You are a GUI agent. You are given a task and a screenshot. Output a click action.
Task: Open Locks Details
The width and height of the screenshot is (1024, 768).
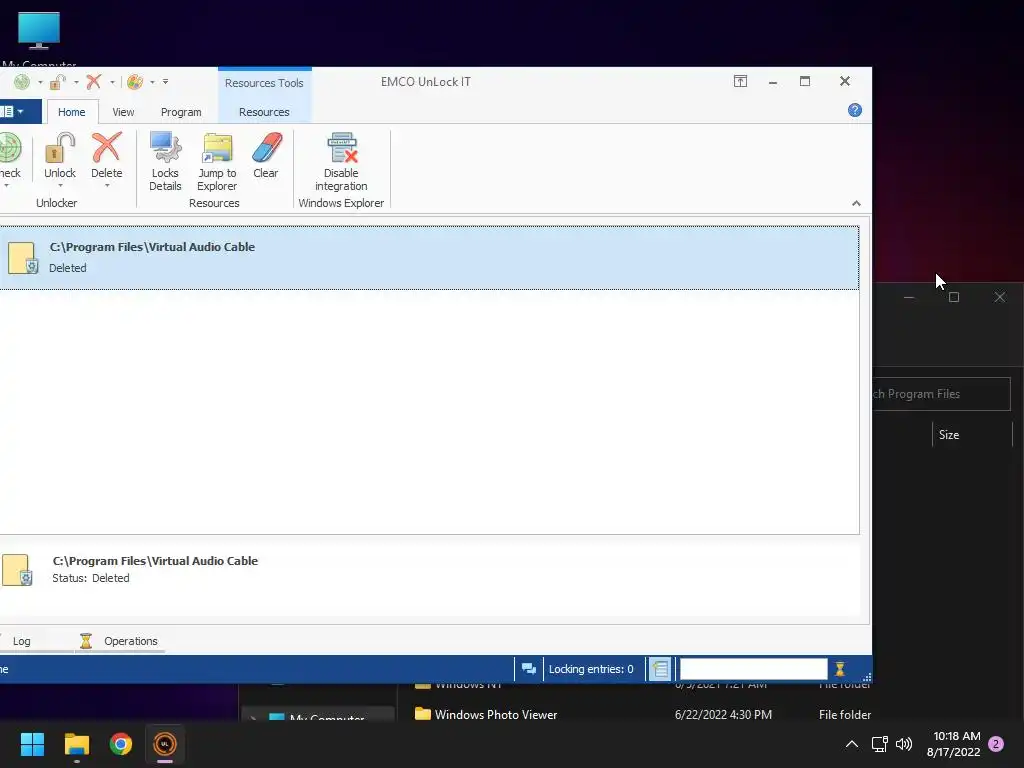coord(165,161)
